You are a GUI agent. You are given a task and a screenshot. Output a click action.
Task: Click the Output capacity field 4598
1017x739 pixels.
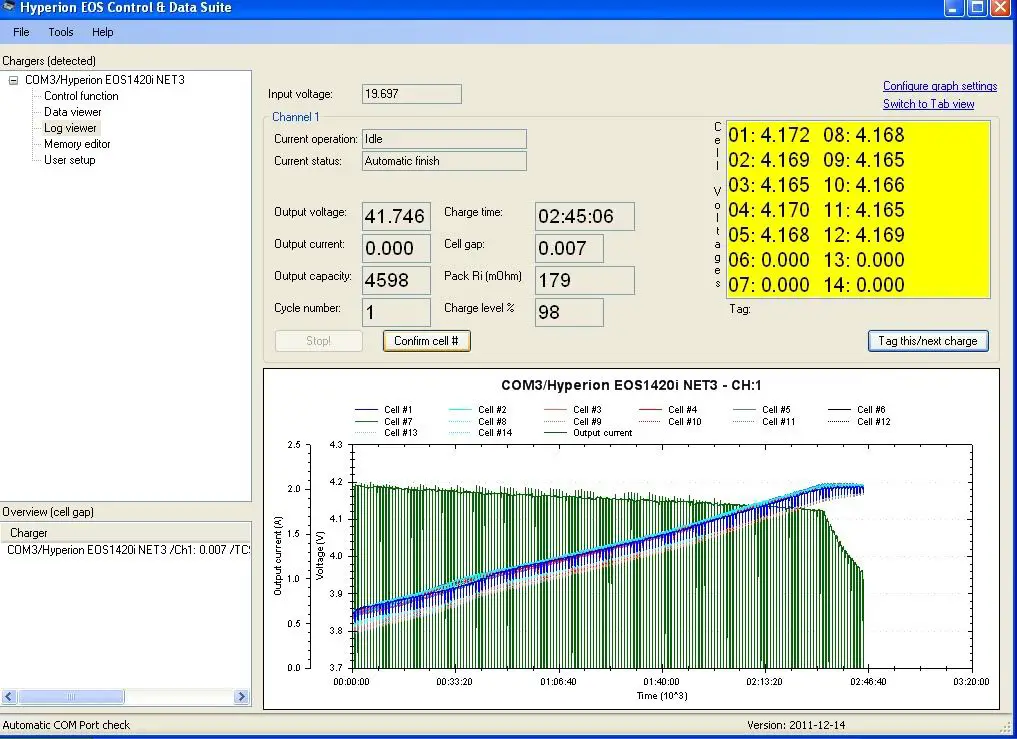pos(396,280)
